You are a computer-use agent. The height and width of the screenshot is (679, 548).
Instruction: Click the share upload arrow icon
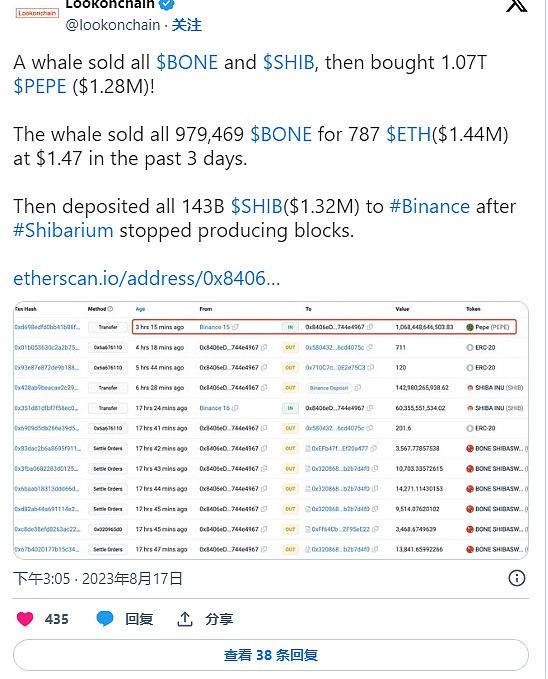point(185,619)
